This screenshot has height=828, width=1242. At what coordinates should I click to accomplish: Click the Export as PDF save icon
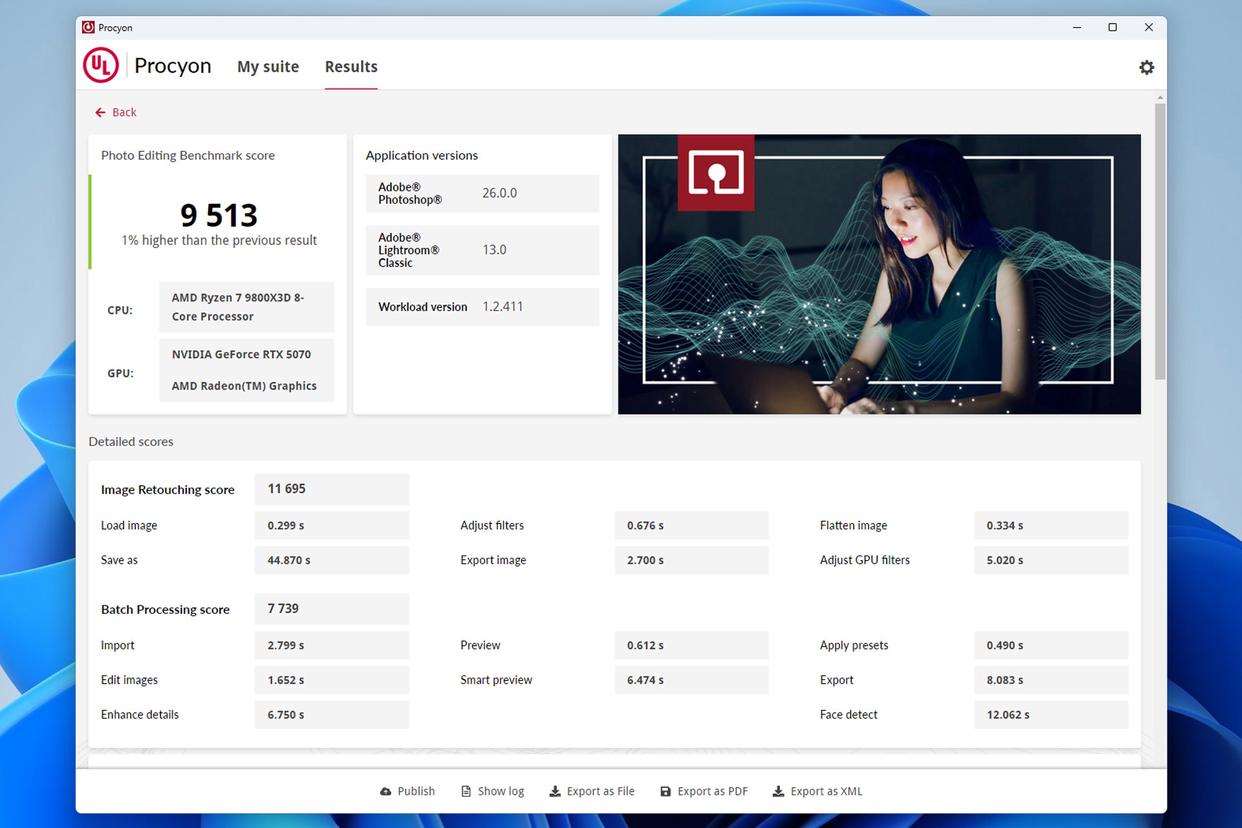[666, 791]
